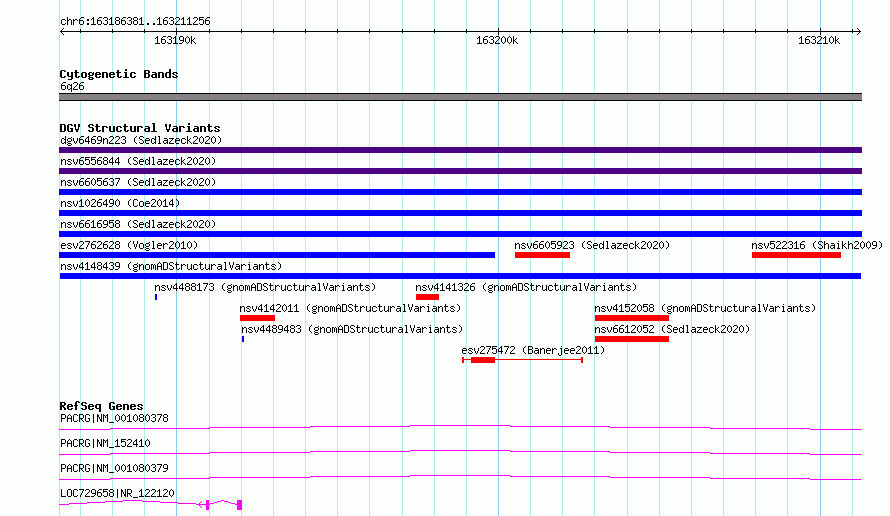
Task: Click the red bar under nsv6612052 (Sedlazeck2020)
Action: 632,339
